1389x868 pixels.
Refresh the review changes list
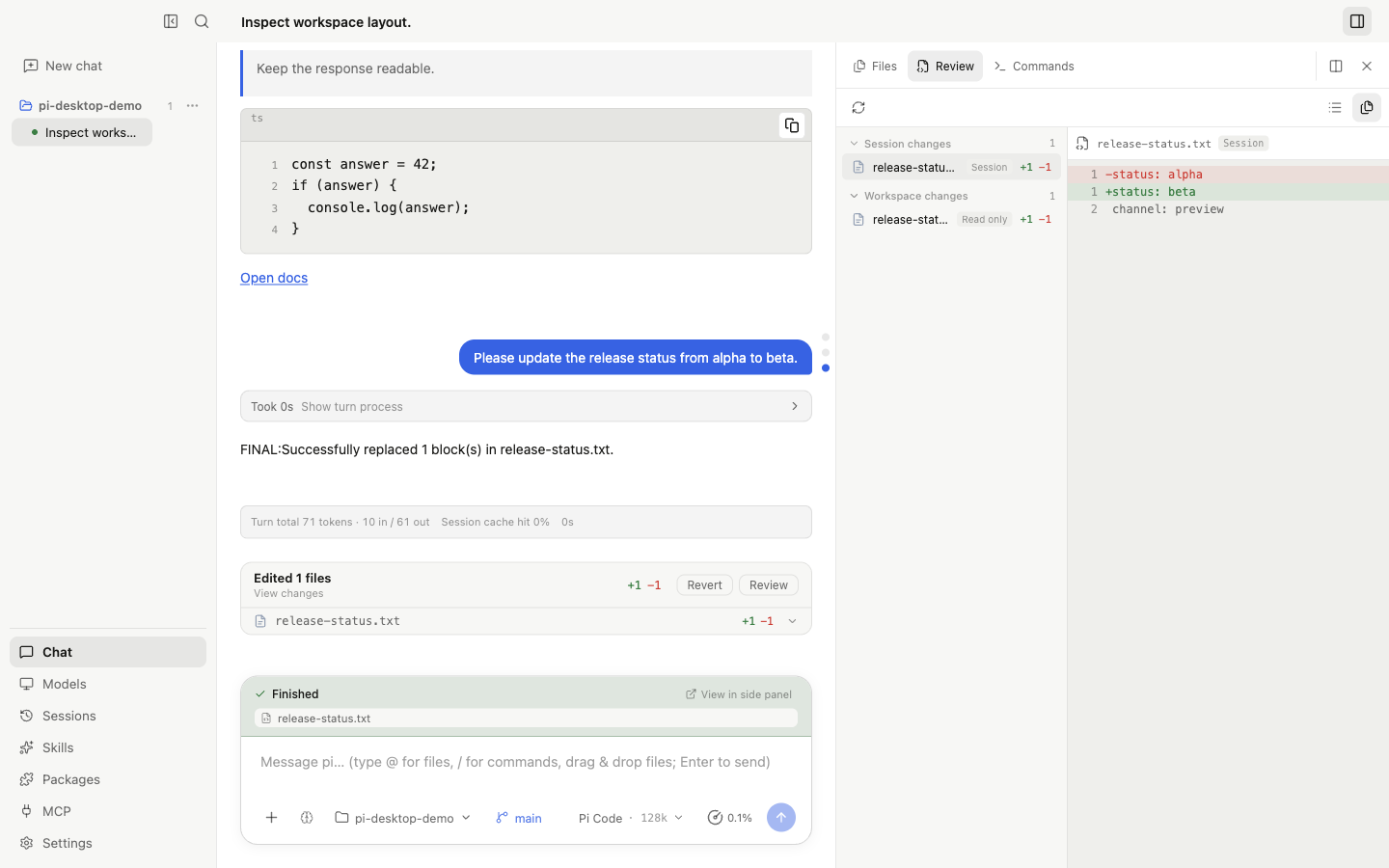click(x=858, y=108)
